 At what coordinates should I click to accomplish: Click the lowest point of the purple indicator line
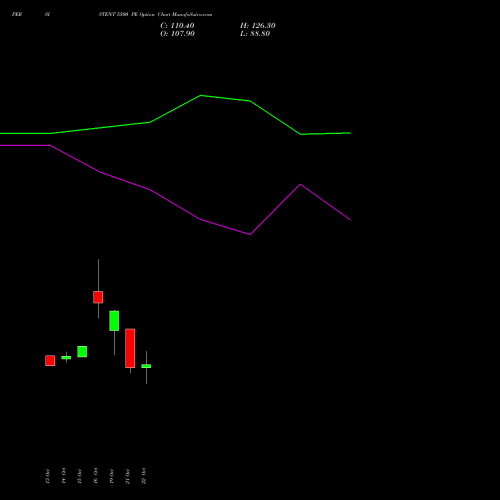(250, 234)
